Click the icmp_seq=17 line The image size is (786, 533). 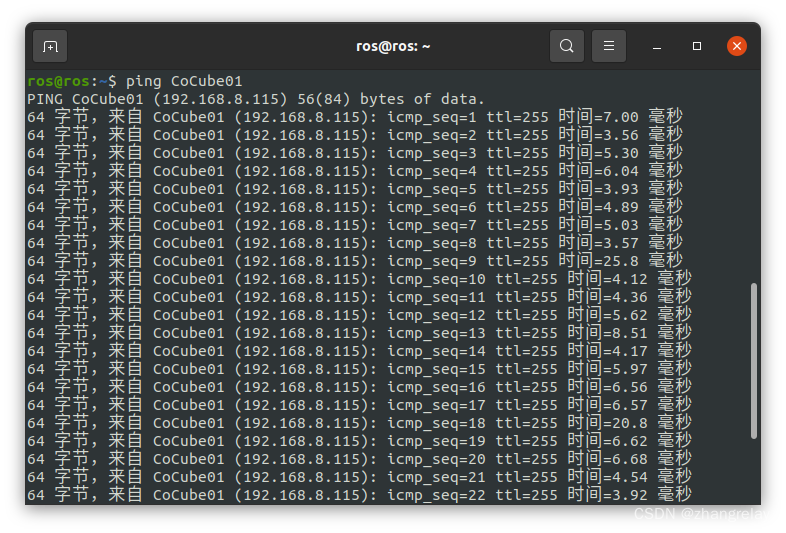click(359, 405)
